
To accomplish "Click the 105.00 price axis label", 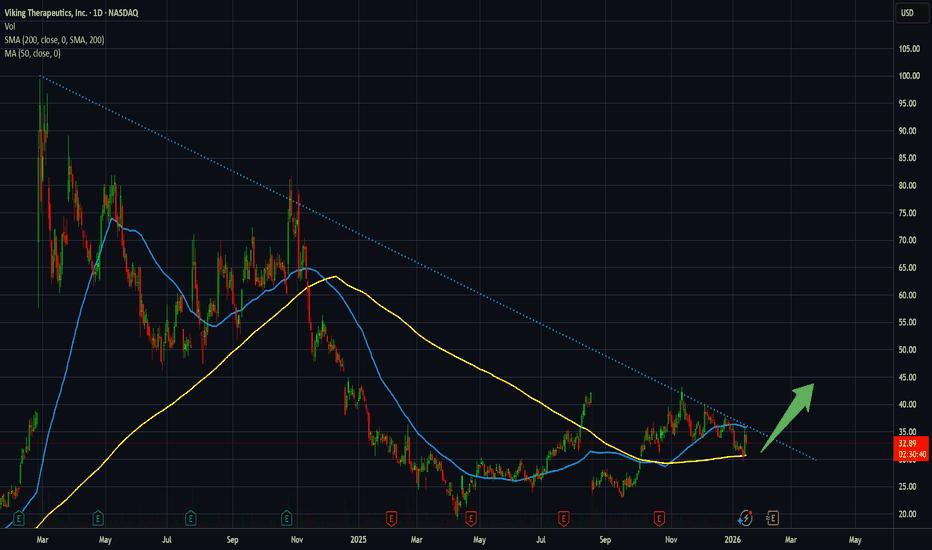I will (909, 49).
